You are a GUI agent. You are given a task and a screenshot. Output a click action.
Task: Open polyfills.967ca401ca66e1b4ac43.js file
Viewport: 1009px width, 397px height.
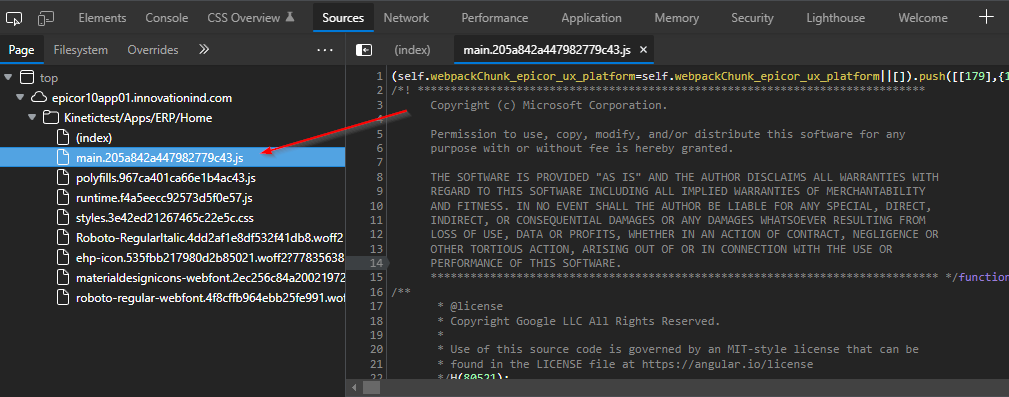point(165,178)
